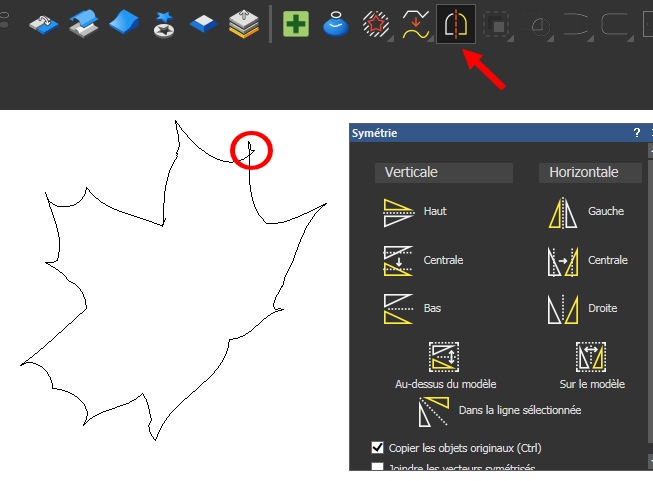Select the red star on hatched circle icon
The height and width of the screenshot is (481, 653).
click(x=376, y=24)
